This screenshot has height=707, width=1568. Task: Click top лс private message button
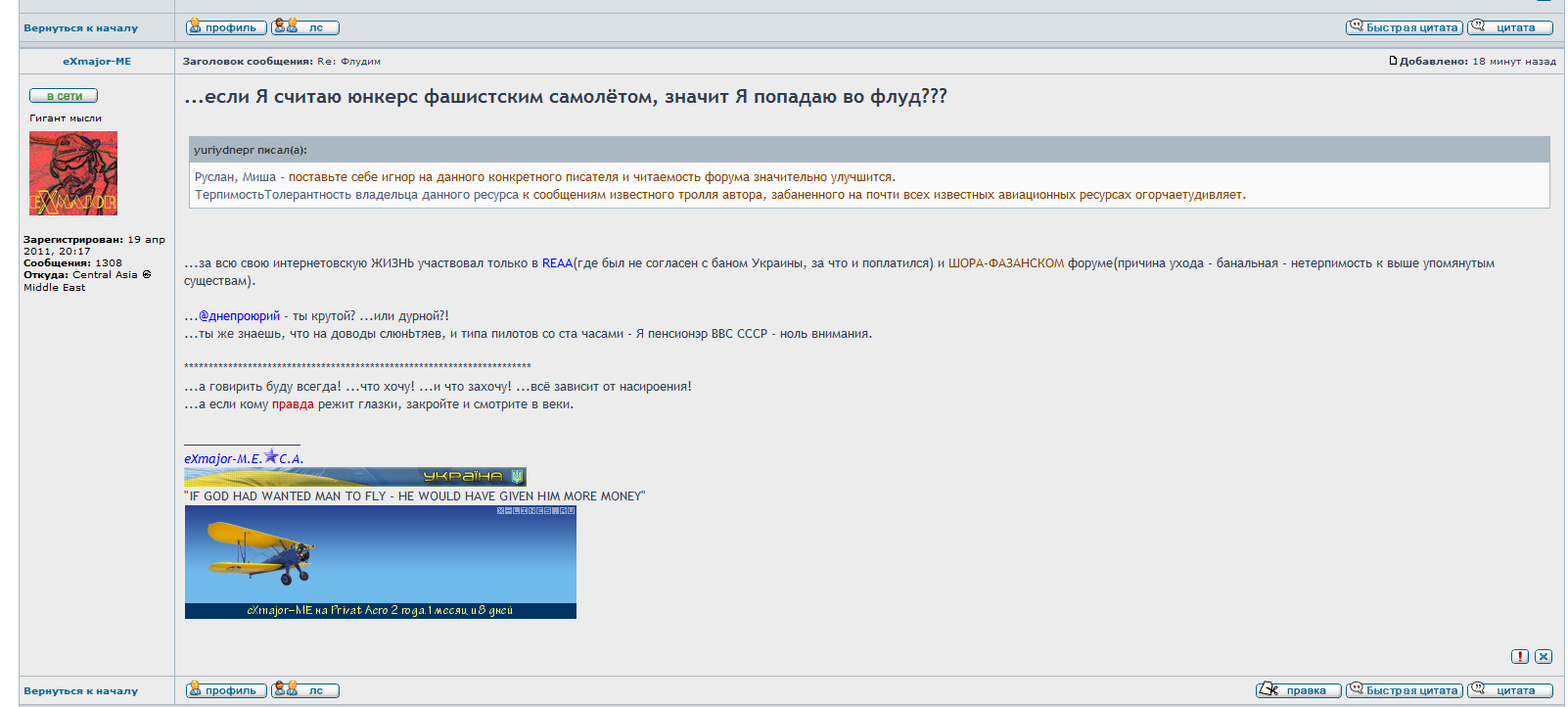pos(305,27)
